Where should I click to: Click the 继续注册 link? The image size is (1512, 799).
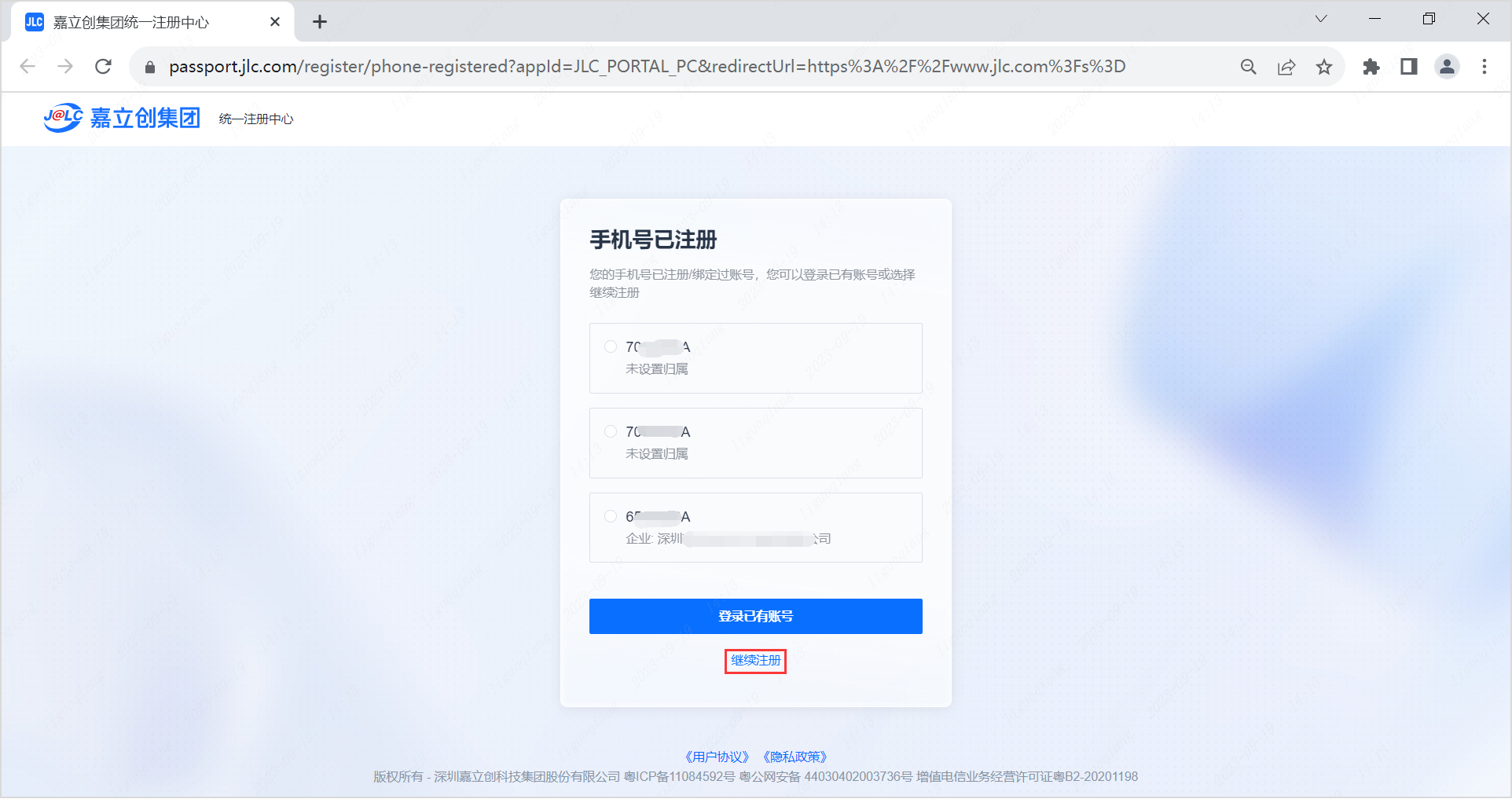tap(755, 661)
